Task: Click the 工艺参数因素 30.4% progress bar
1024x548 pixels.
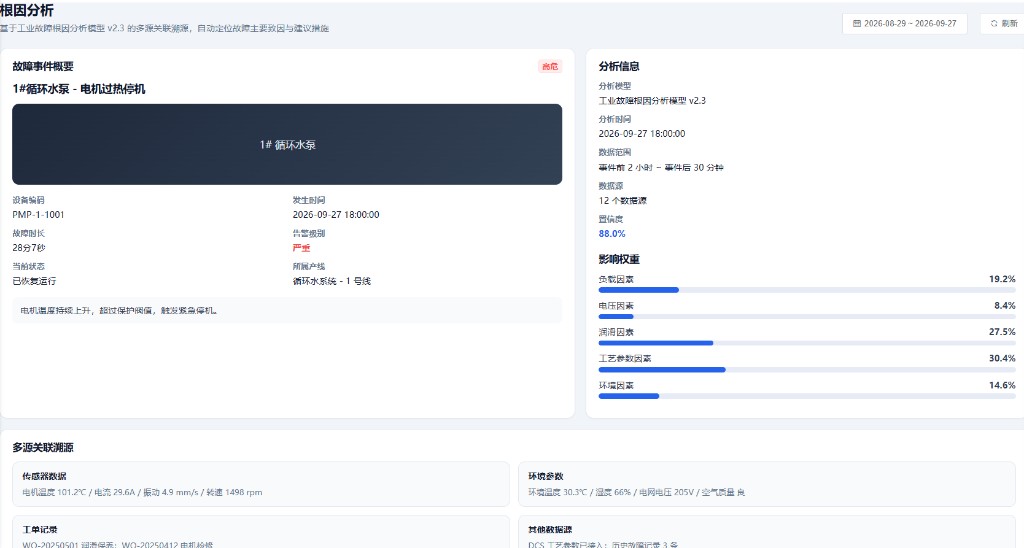Action: tap(807, 370)
